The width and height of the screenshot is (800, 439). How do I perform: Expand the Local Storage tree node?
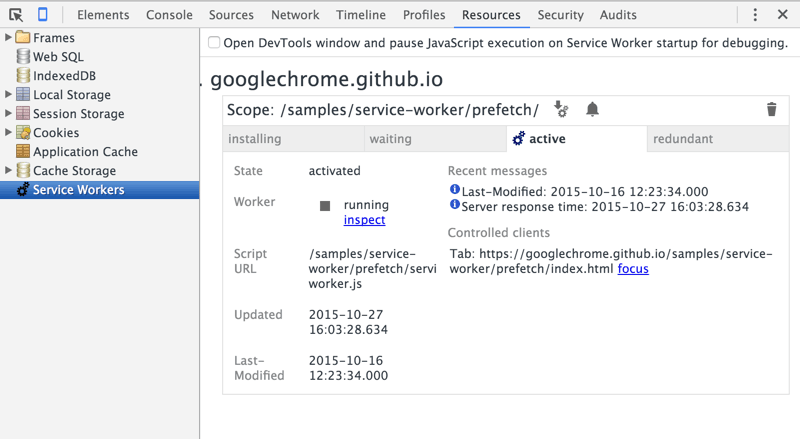[x=8, y=94]
